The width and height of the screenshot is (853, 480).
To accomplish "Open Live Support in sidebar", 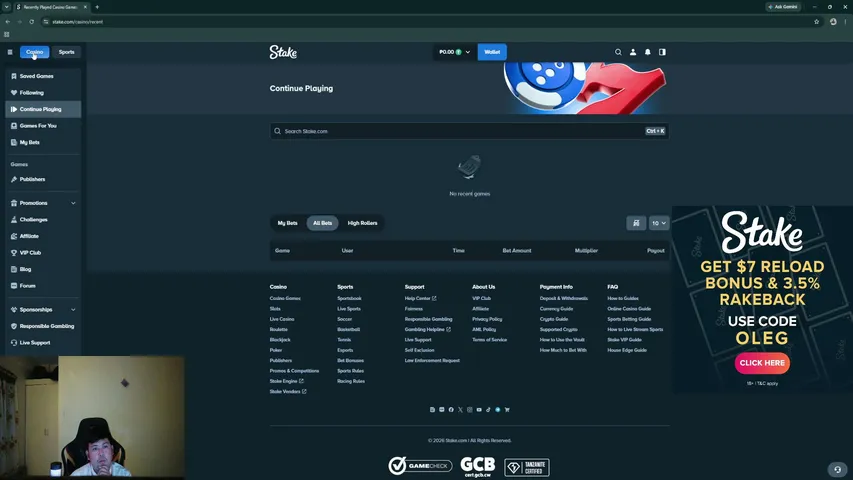I will coord(43,343).
